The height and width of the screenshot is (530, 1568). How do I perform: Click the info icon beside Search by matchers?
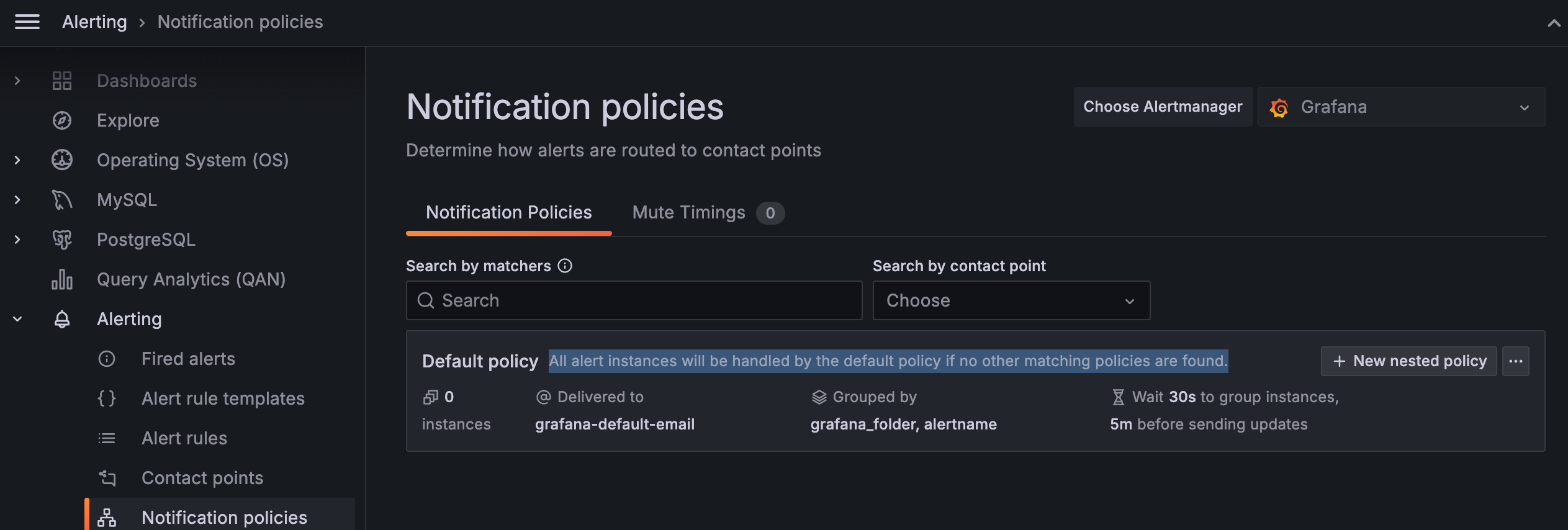pos(565,266)
